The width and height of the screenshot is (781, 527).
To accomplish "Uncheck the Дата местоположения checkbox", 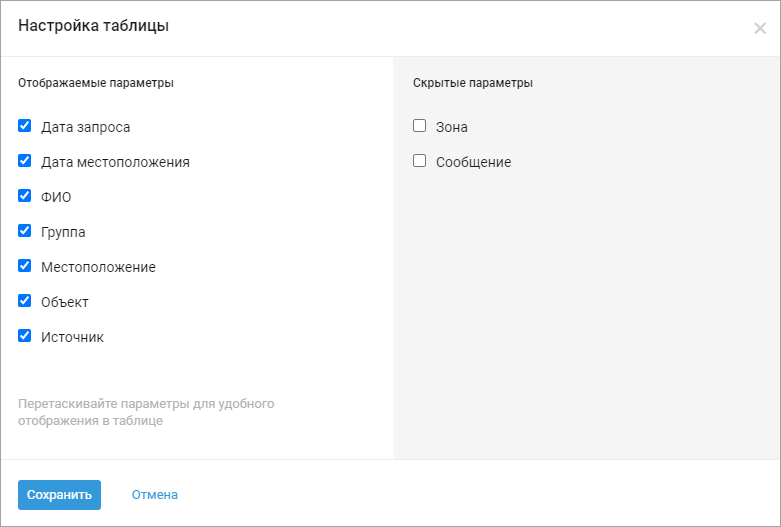I will tap(25, 161).
